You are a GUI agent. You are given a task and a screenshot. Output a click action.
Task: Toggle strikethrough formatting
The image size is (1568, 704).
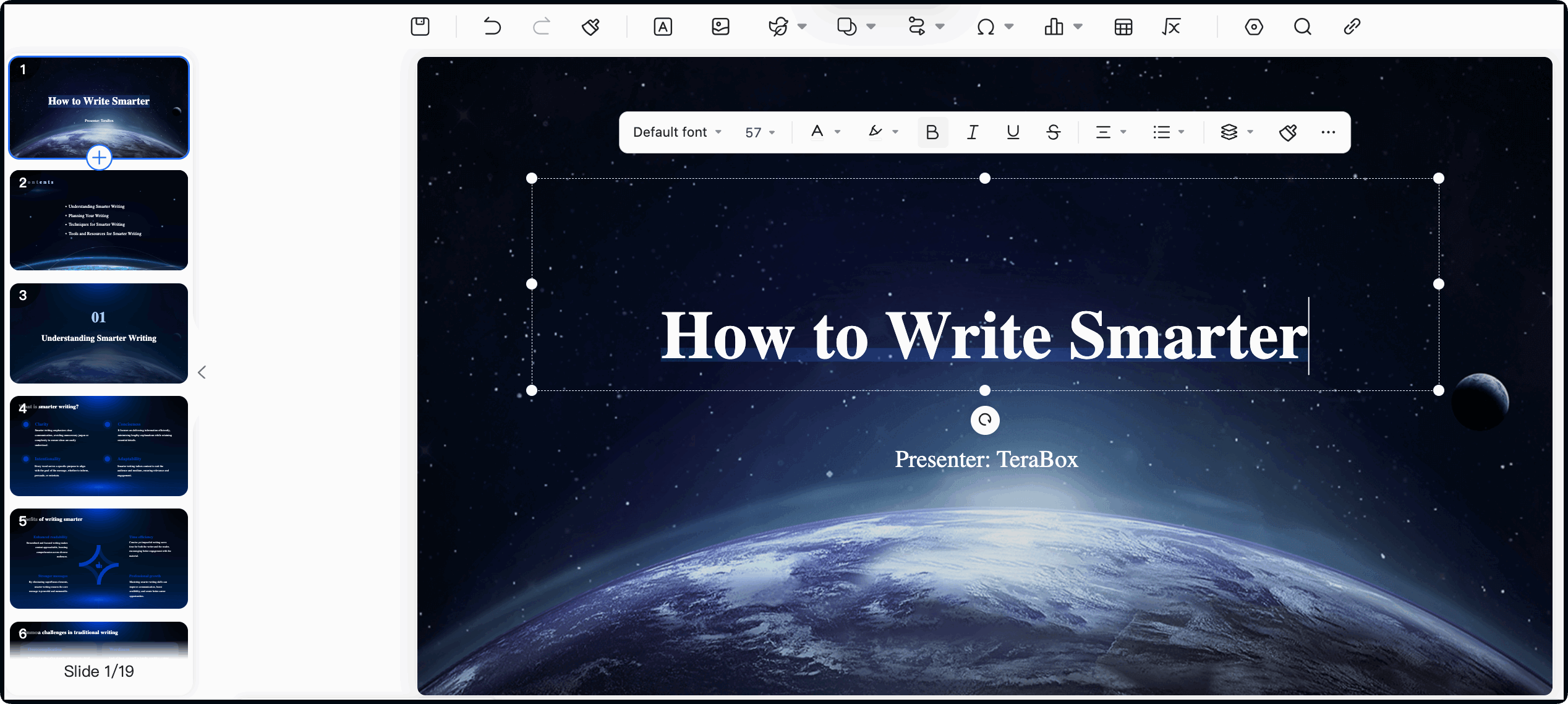click(1054, 132)
